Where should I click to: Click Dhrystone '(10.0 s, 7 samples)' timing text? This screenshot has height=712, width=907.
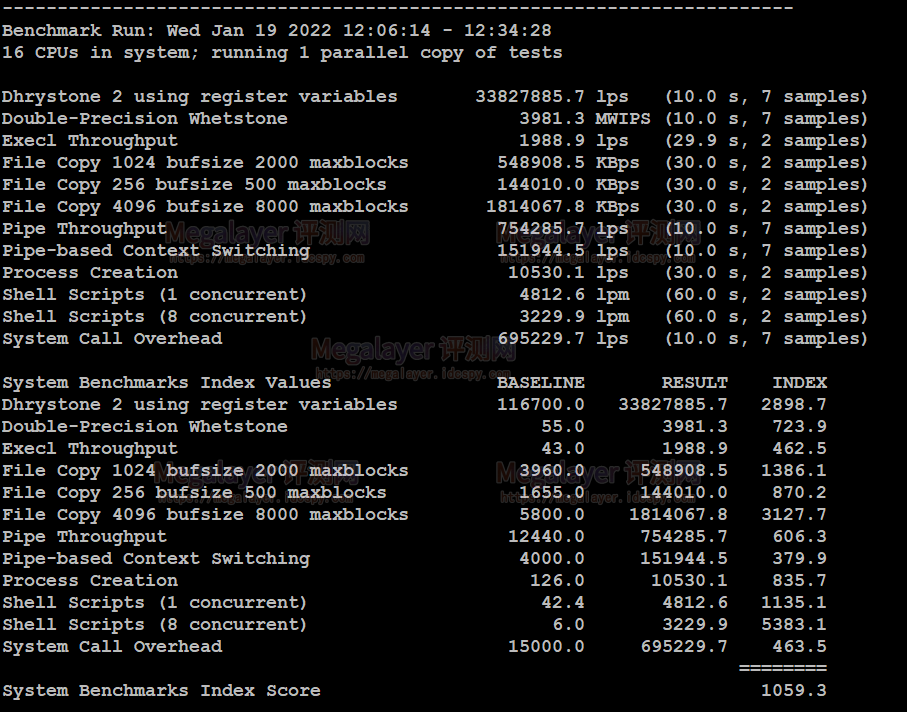[x=766, y=97]
